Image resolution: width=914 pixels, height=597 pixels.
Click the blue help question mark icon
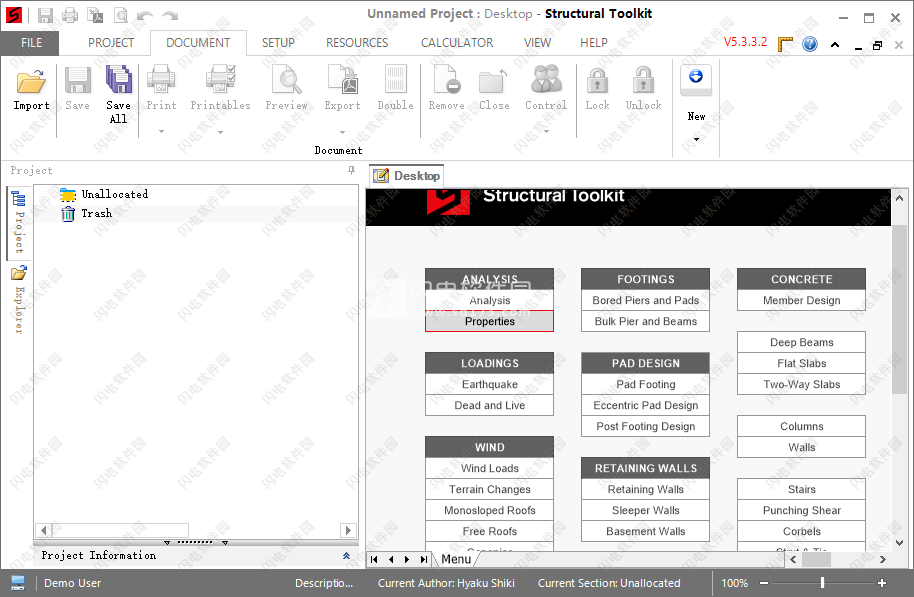click(810, 44)
